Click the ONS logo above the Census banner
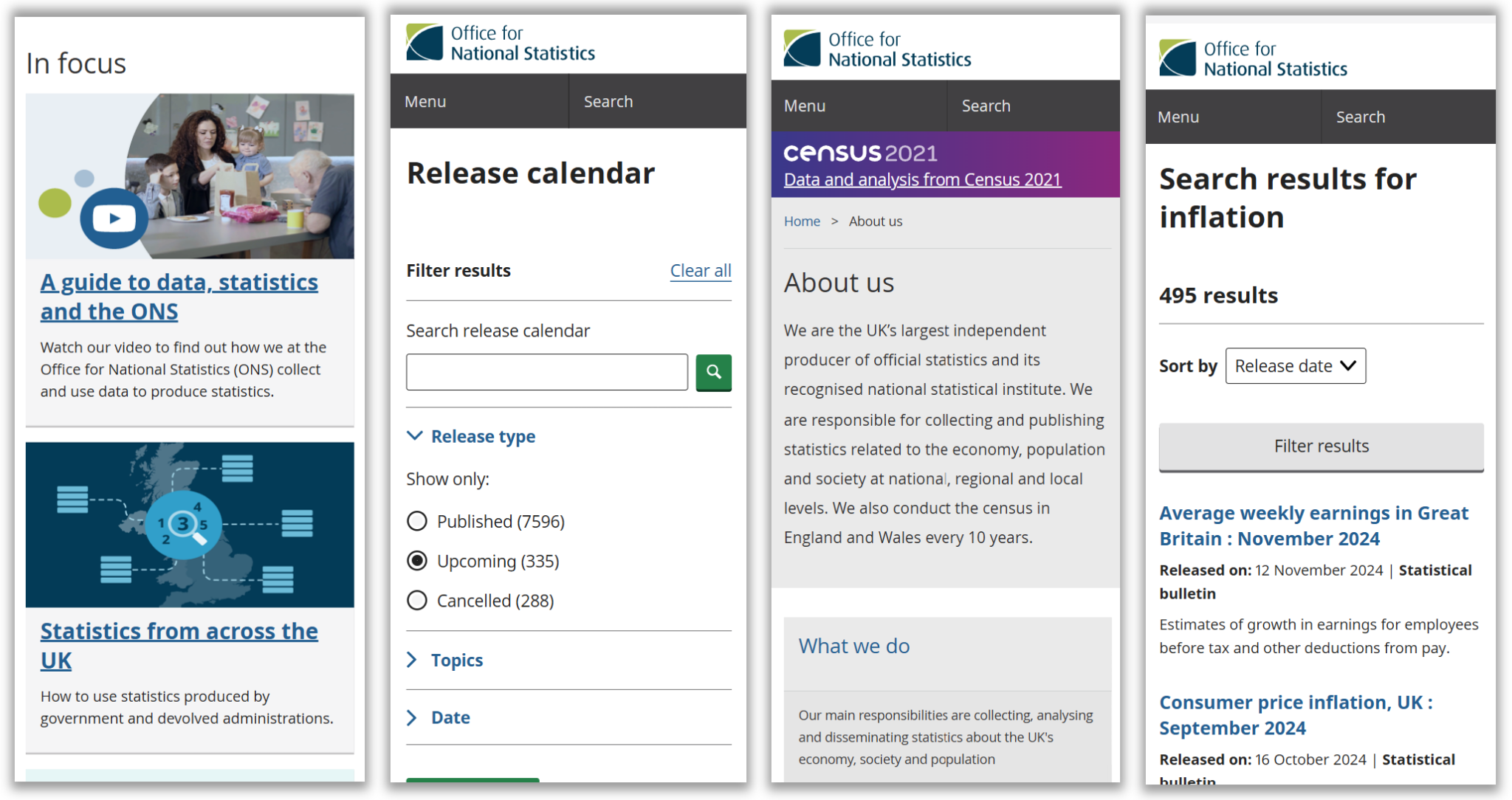 pyautogui.click(x=877, y=49)
